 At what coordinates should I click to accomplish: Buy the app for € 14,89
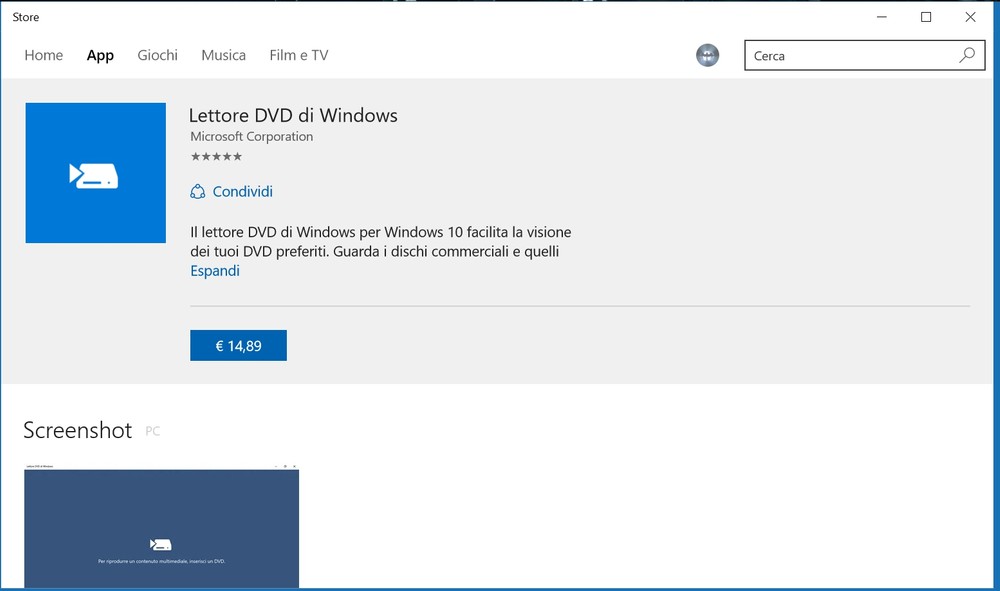[239, 346]
